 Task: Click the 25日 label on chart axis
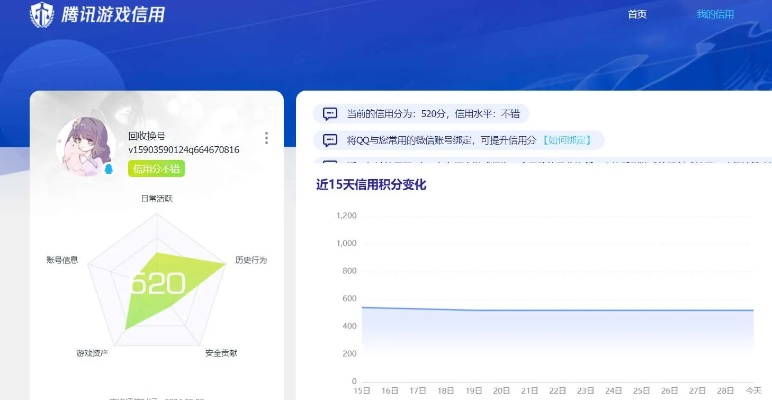(642, 391)
